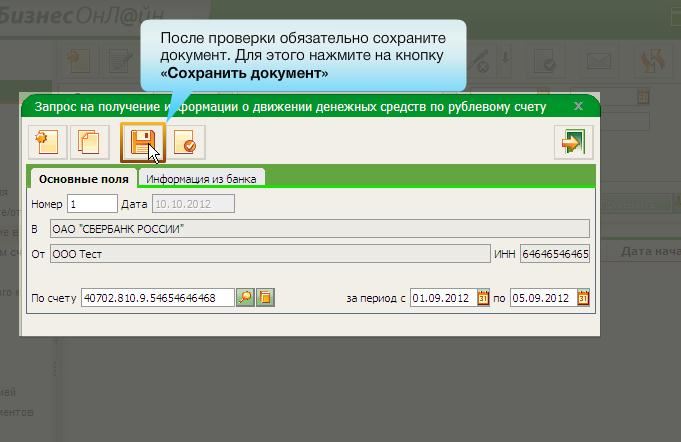
Task: Click envelope icon in background toolbar
Action: (598, 61)
